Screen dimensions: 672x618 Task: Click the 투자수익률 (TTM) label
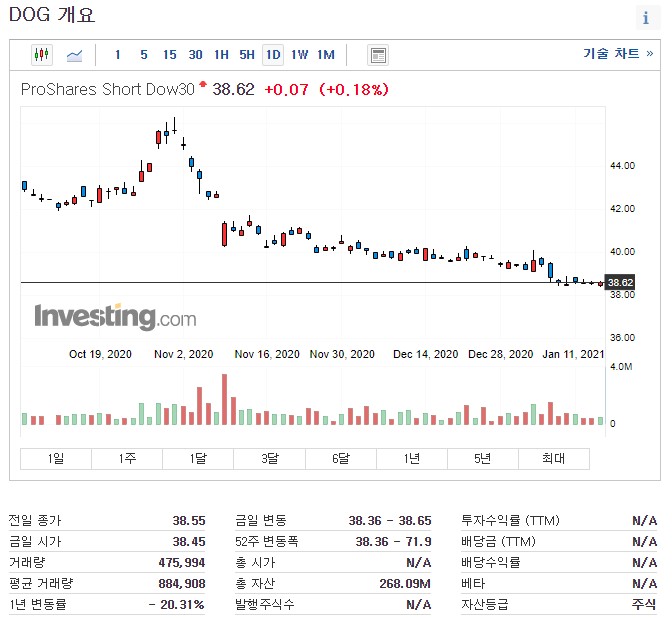coord(510,521)
